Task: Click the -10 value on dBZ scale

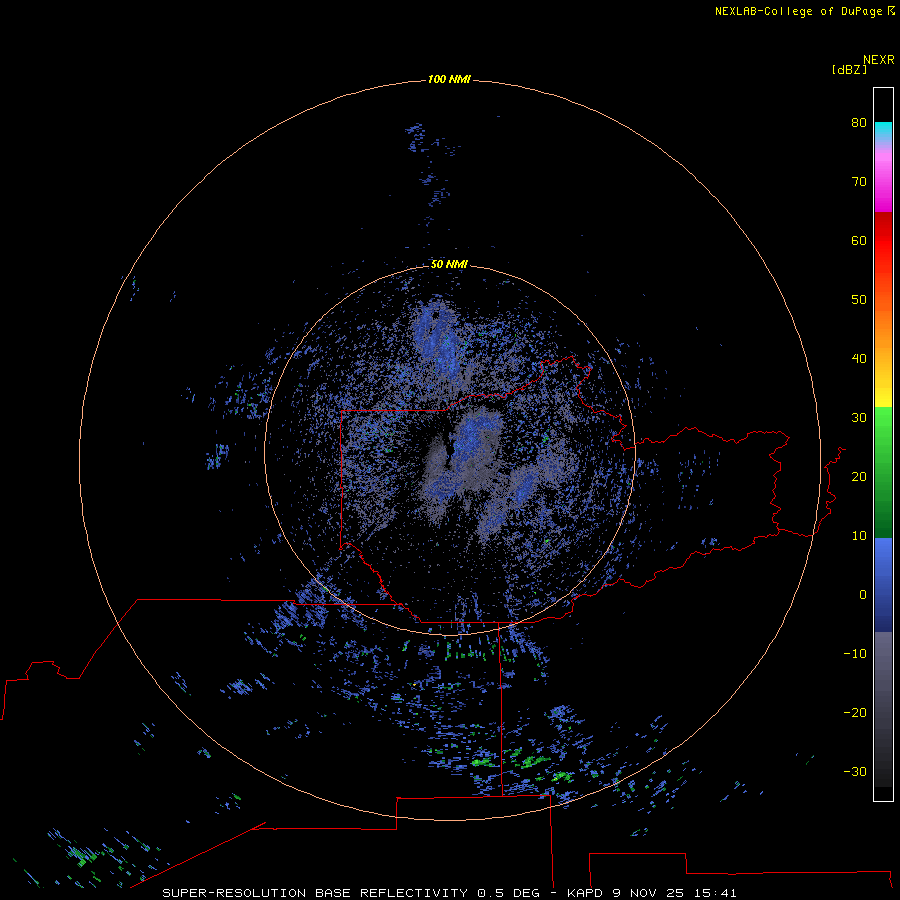Action: (x=855, y=654)
